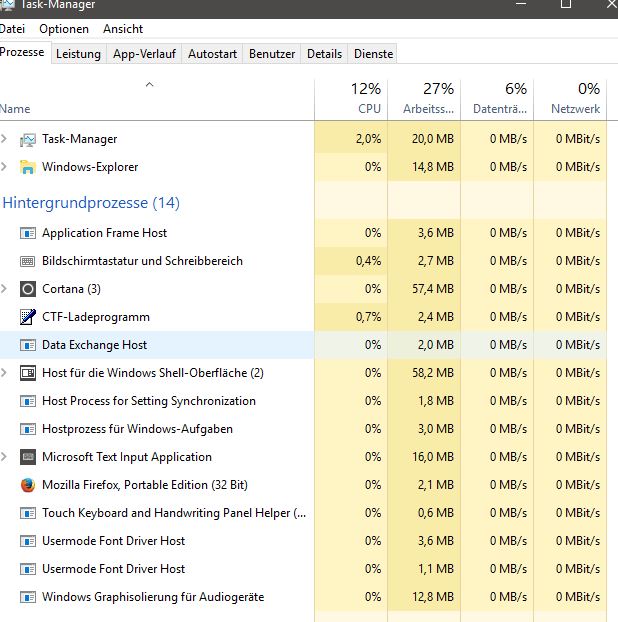Screen dimensions: 618x622
Task: Click the Bildschirmtastatur keyboard icon
Action: 28,261
